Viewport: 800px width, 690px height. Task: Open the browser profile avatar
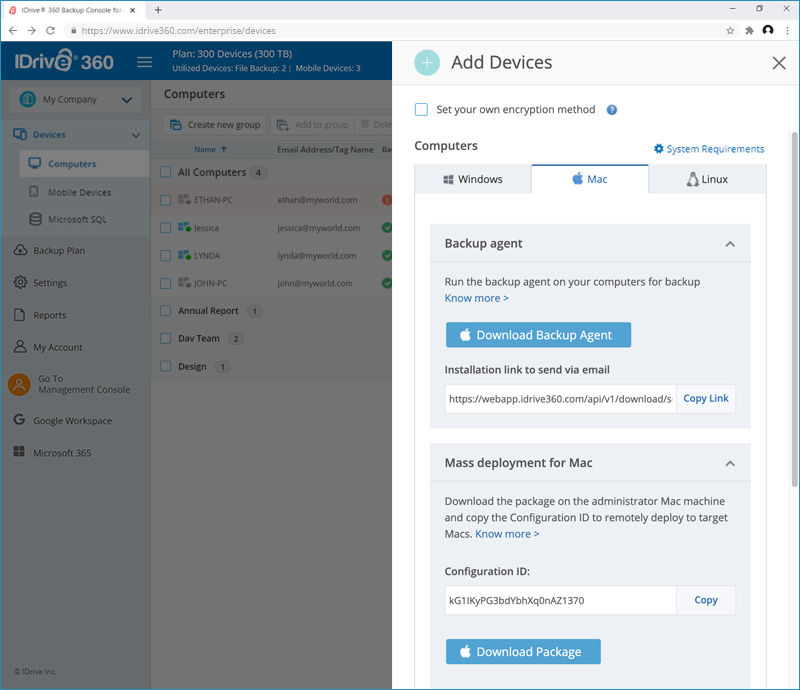(768, 31)
